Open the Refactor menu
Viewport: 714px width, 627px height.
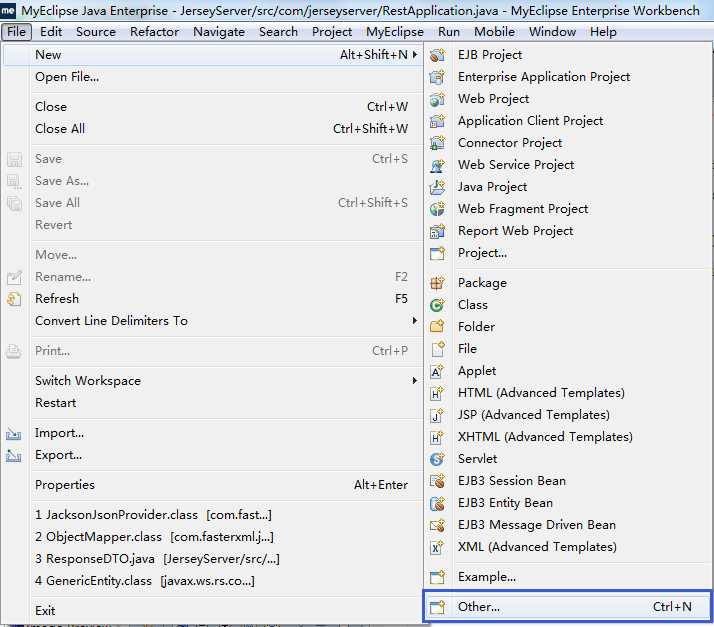[154, 32]
